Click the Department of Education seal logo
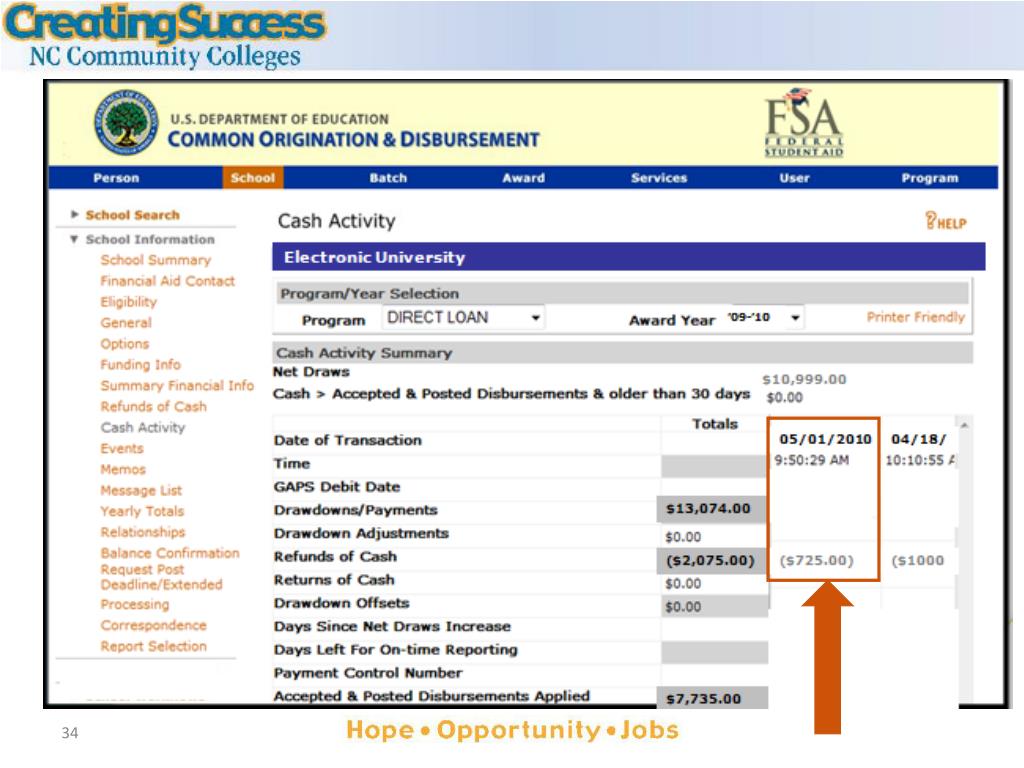Screen dimensions: 1024x768 point(126,122)
